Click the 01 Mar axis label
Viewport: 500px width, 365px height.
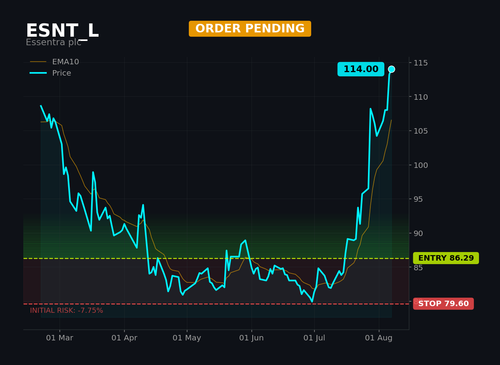59,338
